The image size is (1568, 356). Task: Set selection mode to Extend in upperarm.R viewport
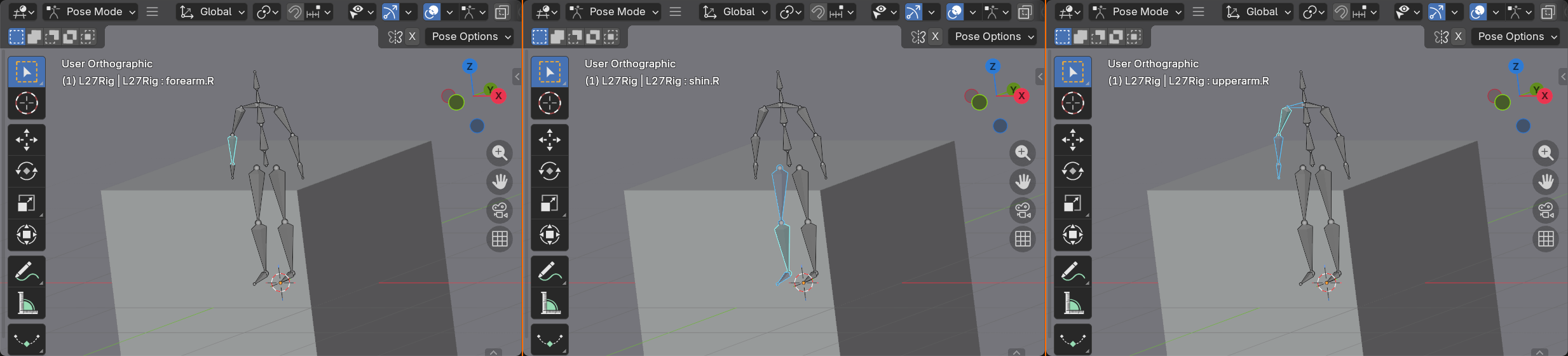coord(1081,37)
